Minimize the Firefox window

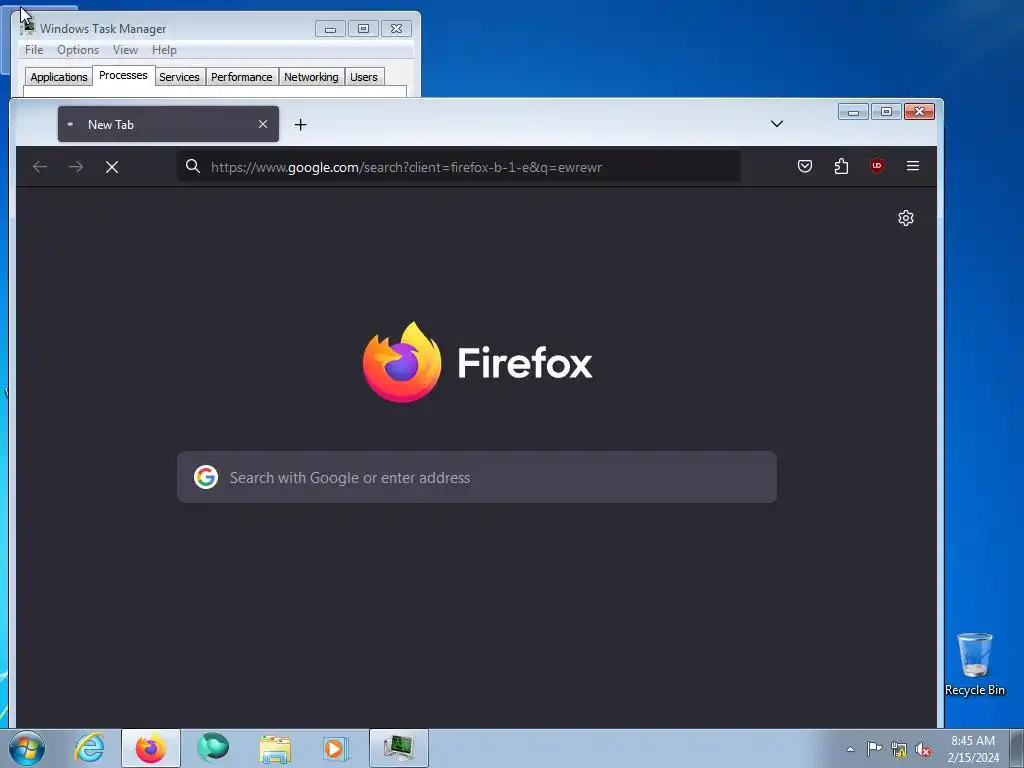pos(853,112)
